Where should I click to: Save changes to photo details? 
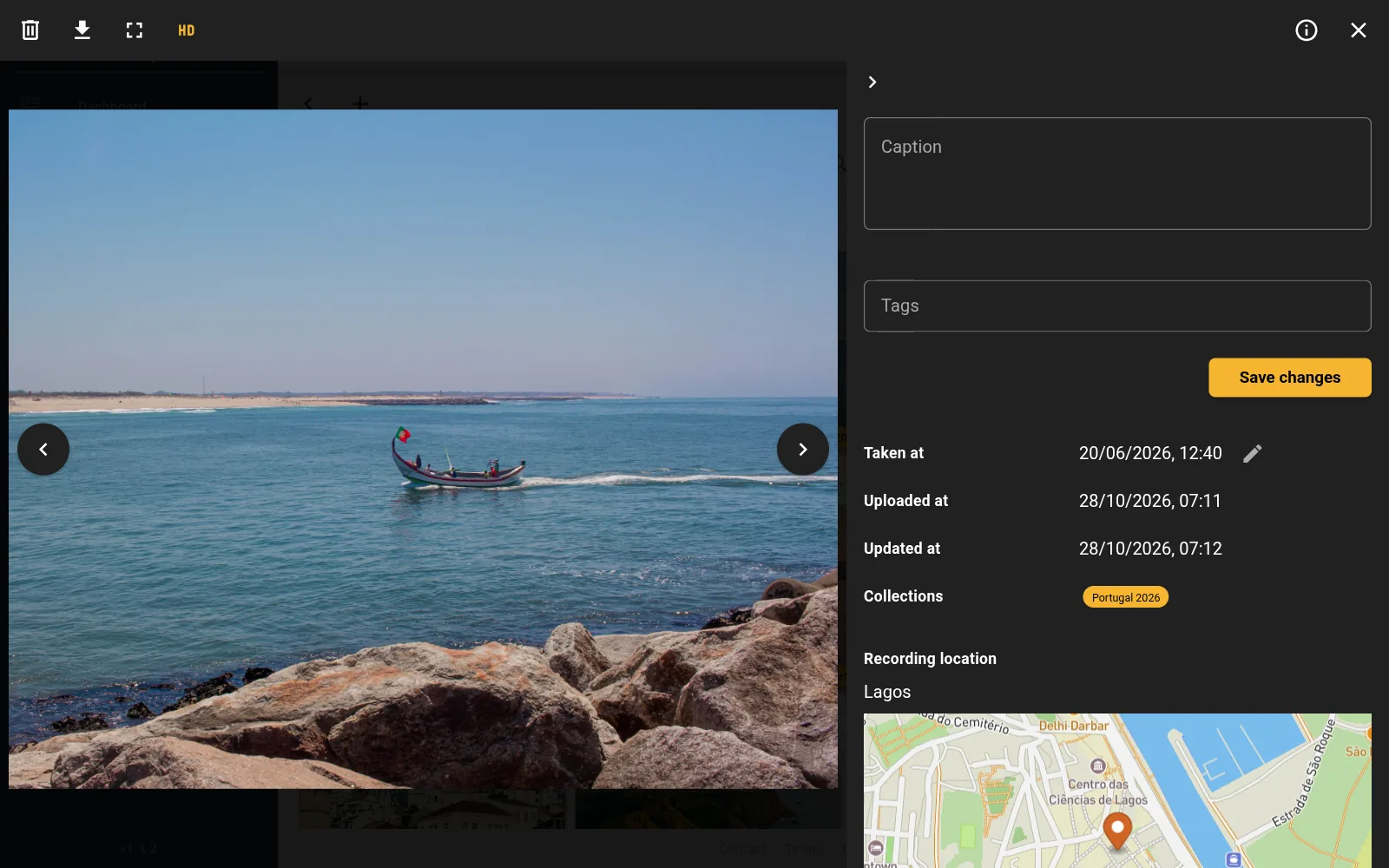coord(1290,378)
